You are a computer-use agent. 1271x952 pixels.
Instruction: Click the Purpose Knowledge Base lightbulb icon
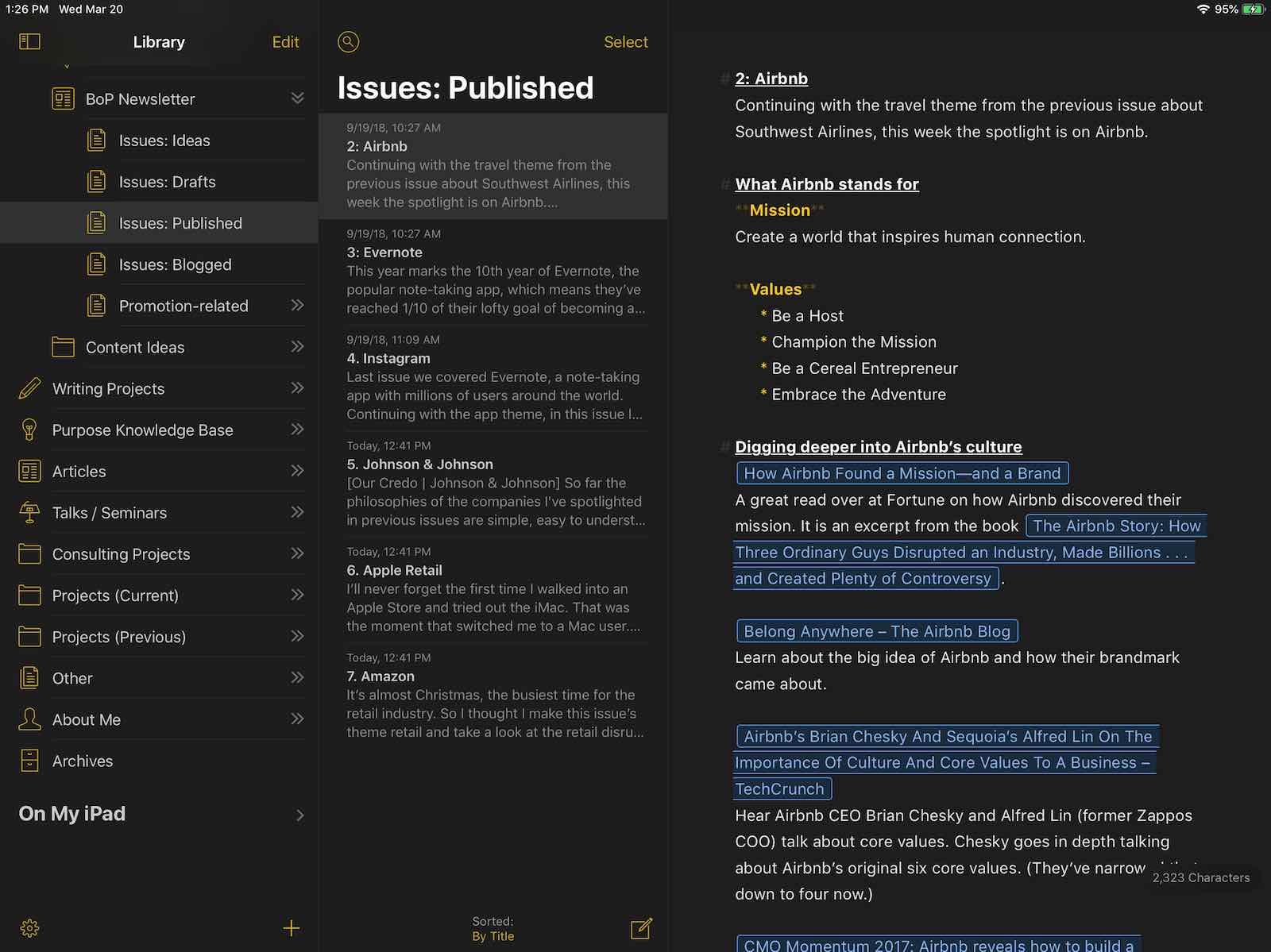(29, 430)
